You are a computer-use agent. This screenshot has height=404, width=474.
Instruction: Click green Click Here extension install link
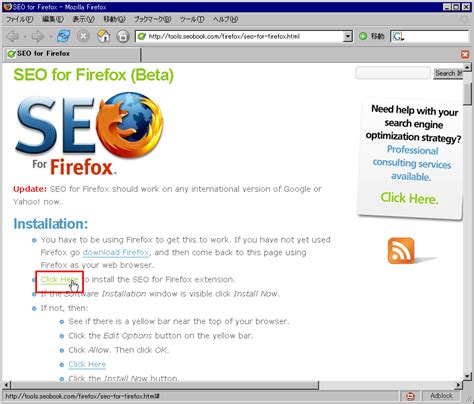tap(59, 280)
